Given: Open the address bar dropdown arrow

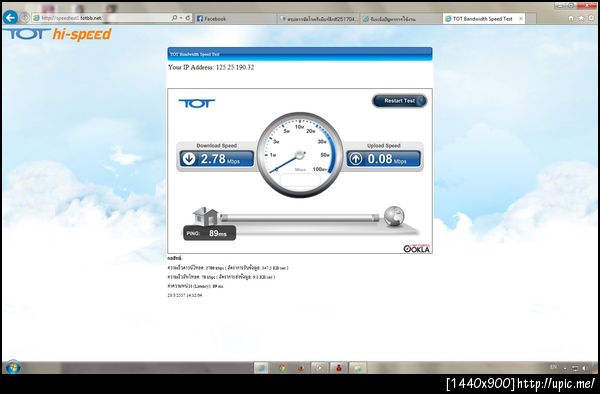Looking at the screenshot, I should (x=181, y=18).
